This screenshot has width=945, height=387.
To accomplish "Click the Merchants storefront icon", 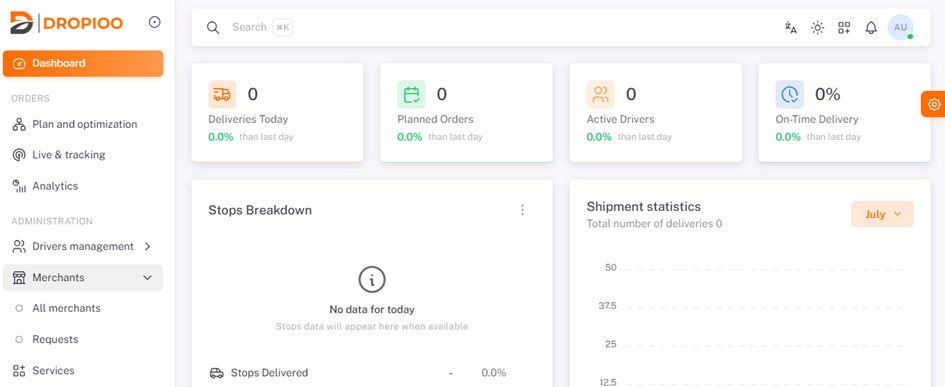I will pos(19,278).
